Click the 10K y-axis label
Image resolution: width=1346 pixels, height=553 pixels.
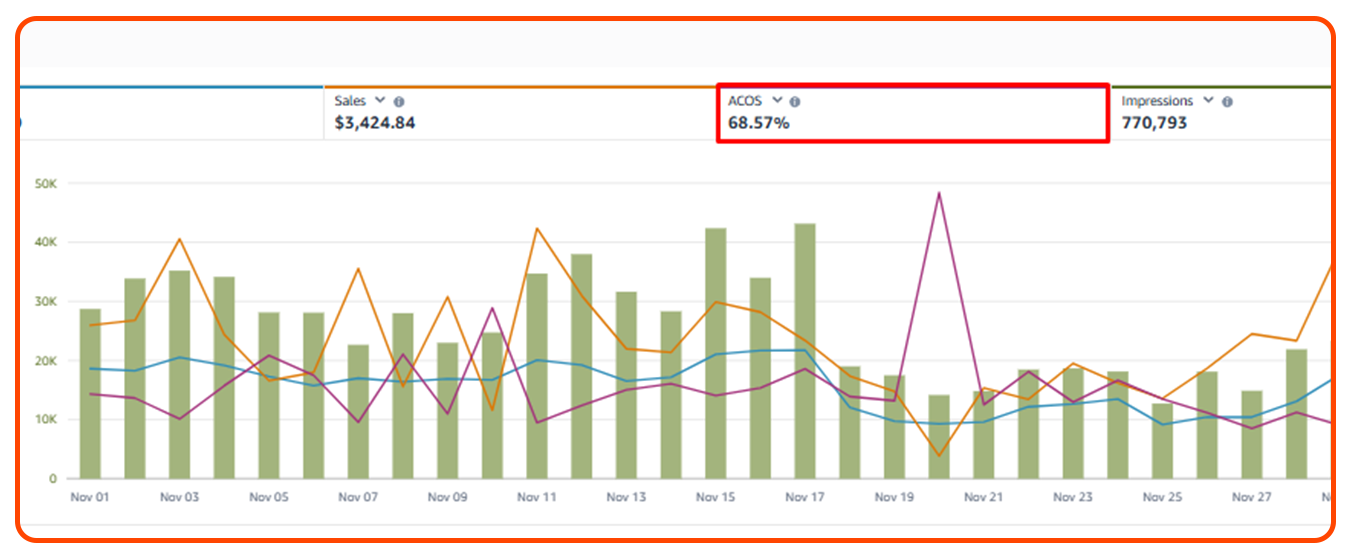[x=45, y=419]
